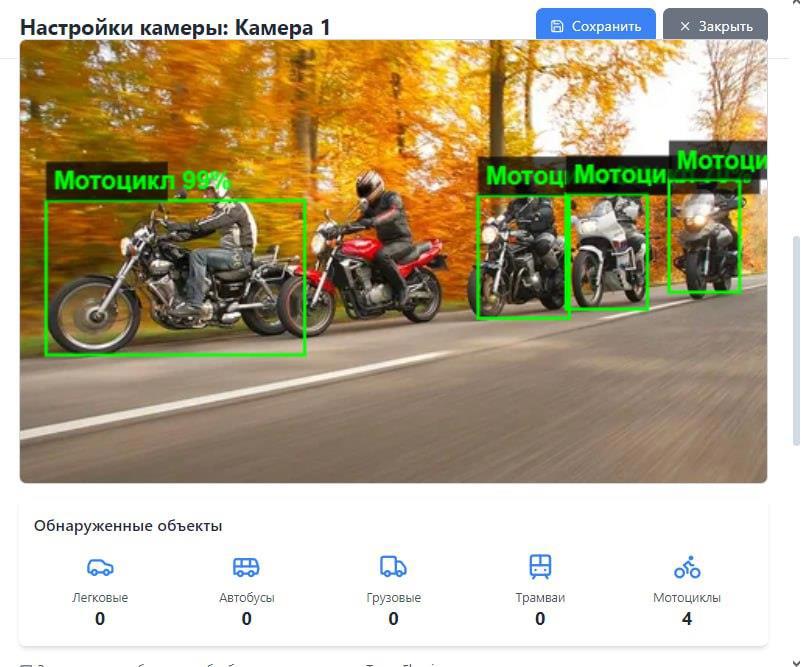Click the Мотоциклы bike icon
The width and height of the screenshot is (801, 667).
tap(687, 567)
